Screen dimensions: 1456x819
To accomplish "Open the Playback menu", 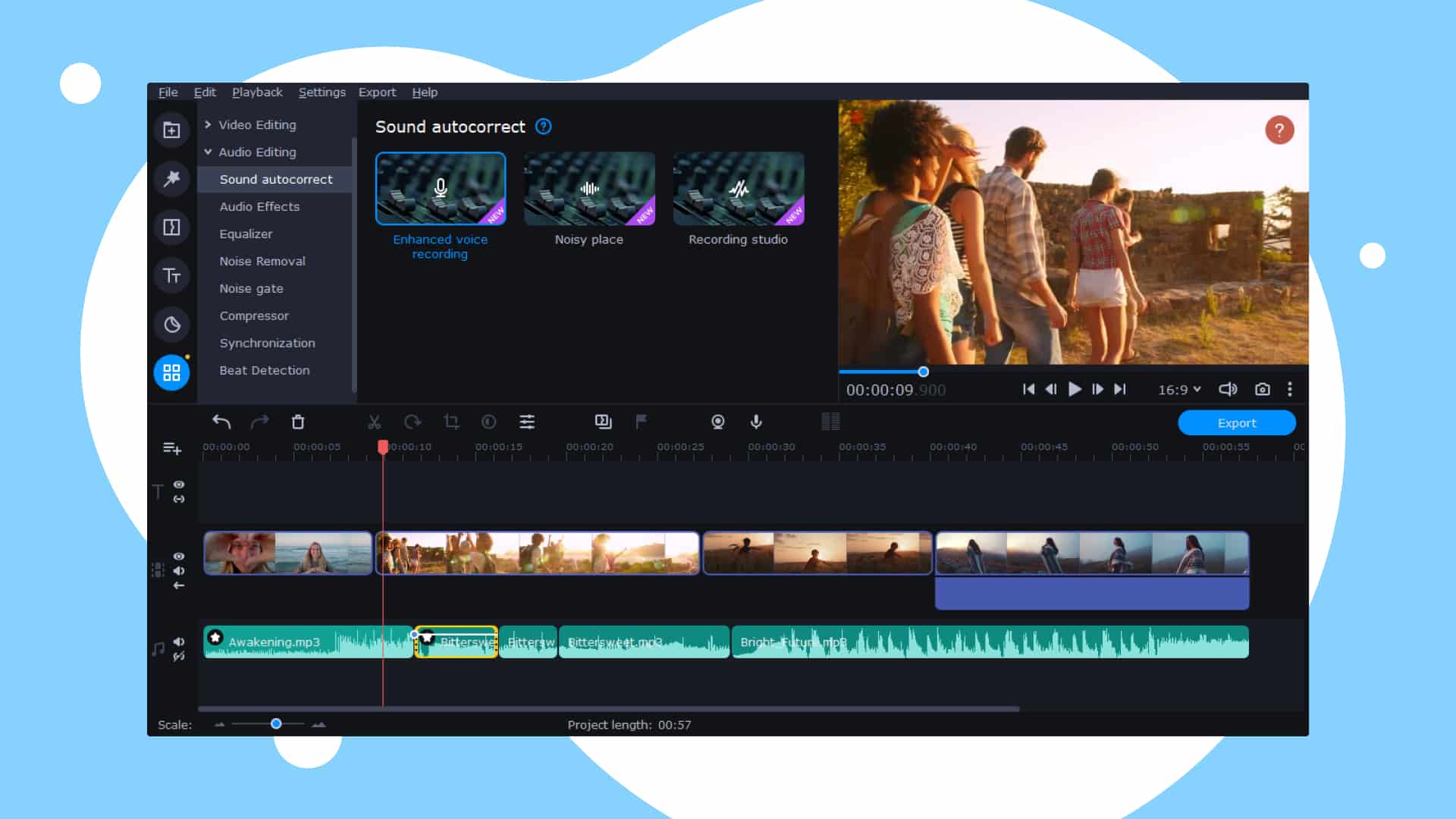I will [257, 92].
